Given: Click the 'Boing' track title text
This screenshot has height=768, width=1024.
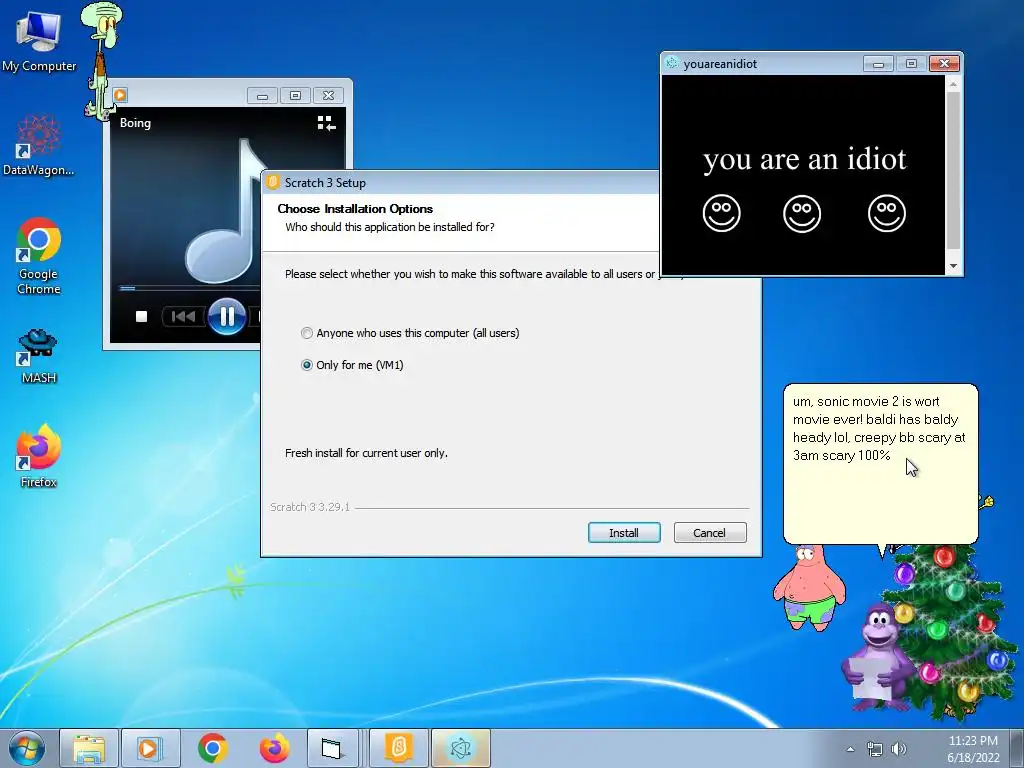Looking at the screenshot, I should click(135, 123).
